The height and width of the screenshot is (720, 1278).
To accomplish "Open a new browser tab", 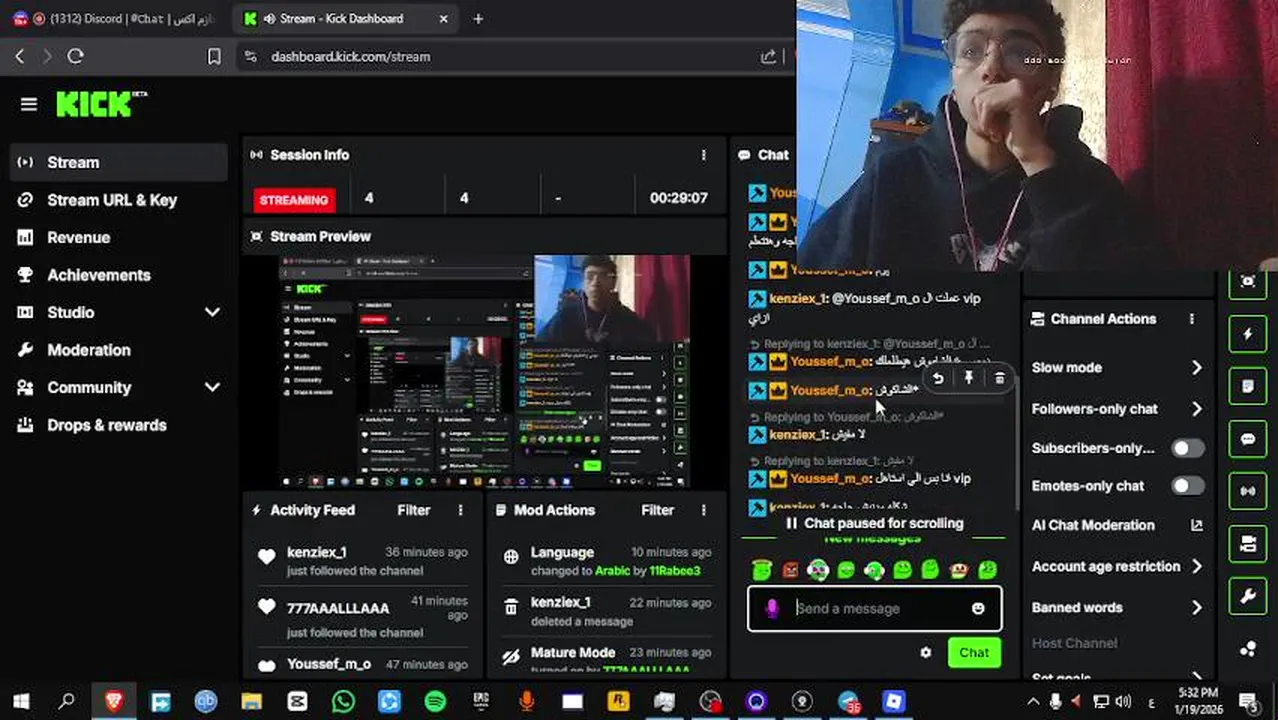I will 478,18.
